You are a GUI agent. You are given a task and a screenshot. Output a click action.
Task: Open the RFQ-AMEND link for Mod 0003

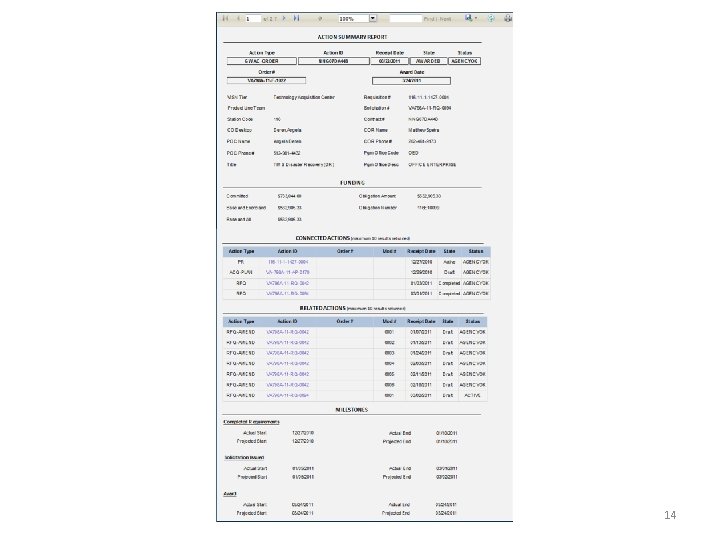[288, 353]
